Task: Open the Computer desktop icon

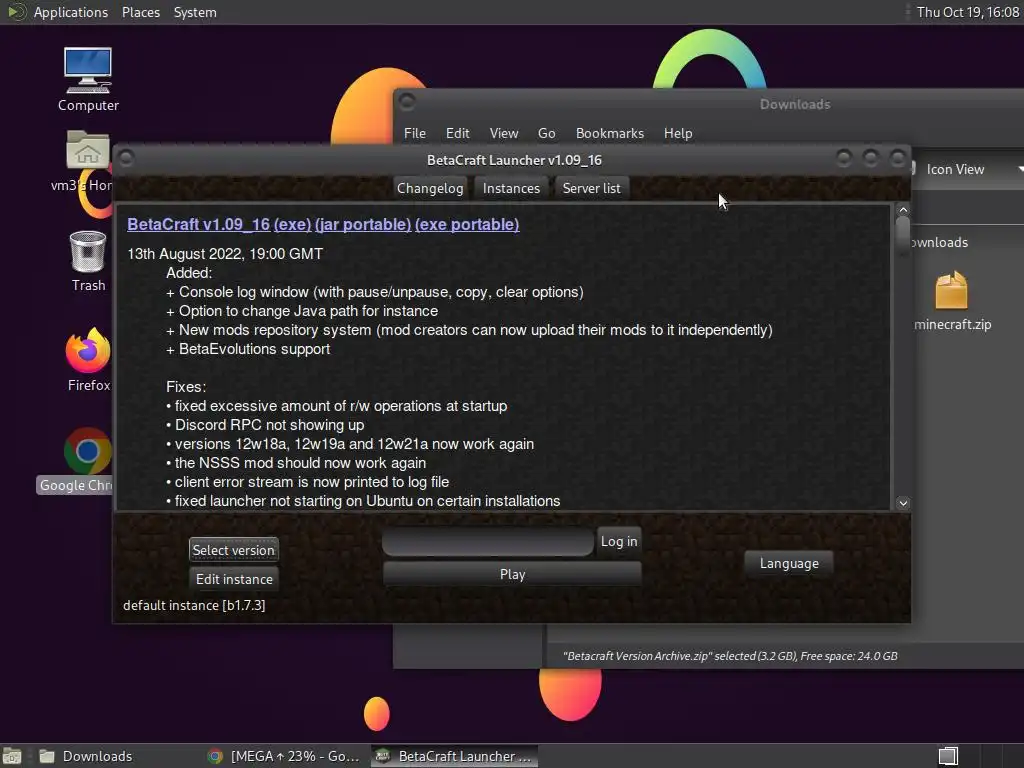Action: point(88,78)
